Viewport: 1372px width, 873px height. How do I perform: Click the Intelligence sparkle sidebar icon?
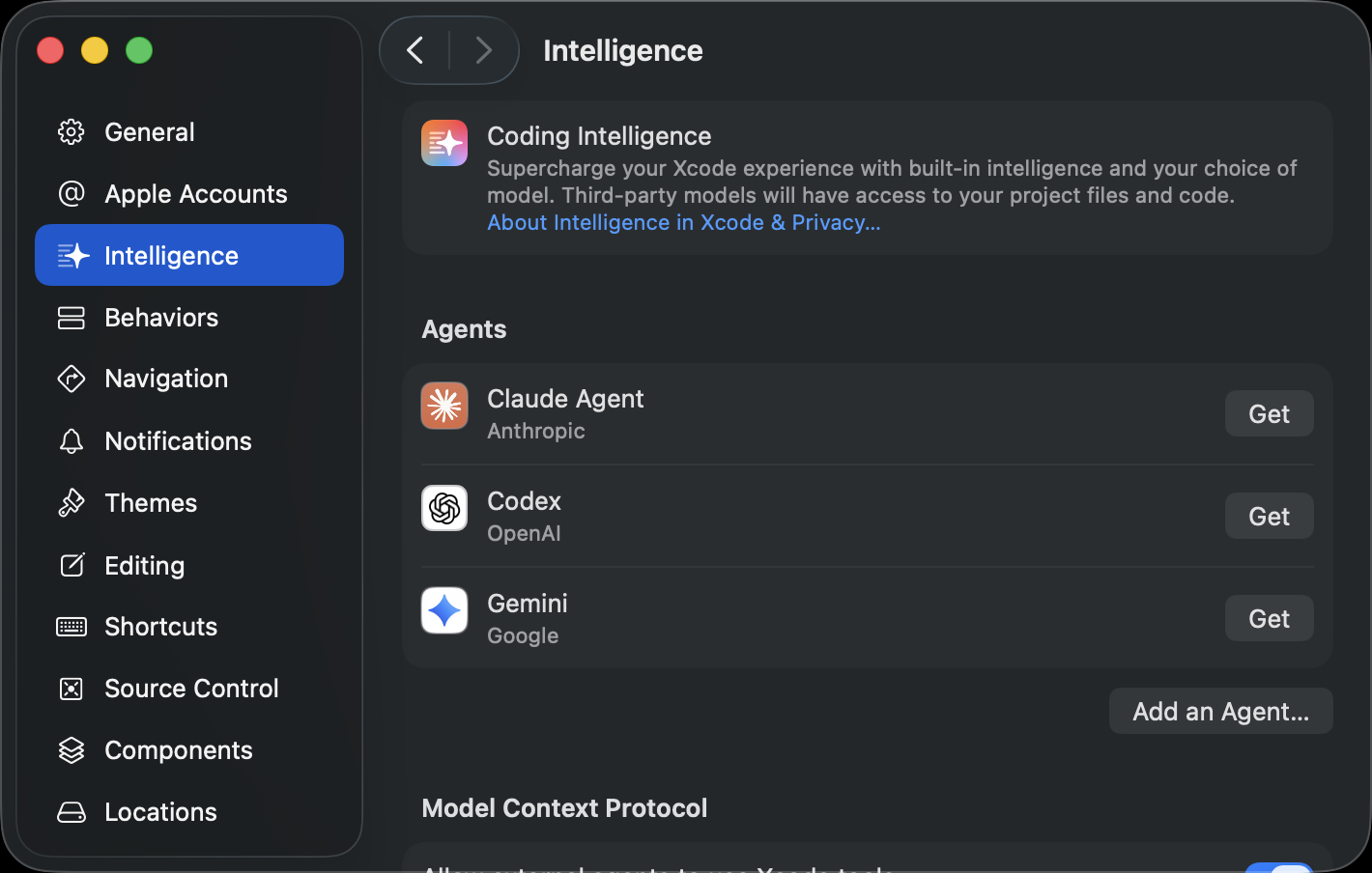[72, 255]
